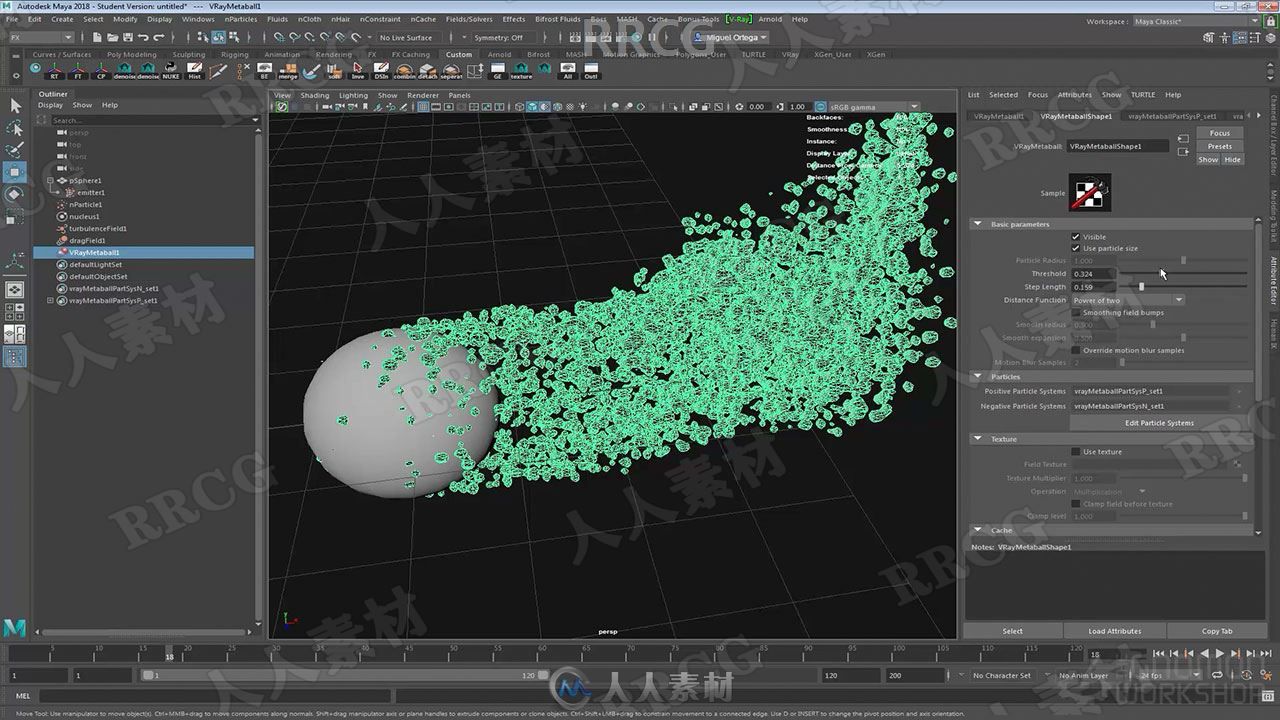Screen dimensions: 1280x720
Task: Click the Focus button
Action: [x=1220, y=133]
